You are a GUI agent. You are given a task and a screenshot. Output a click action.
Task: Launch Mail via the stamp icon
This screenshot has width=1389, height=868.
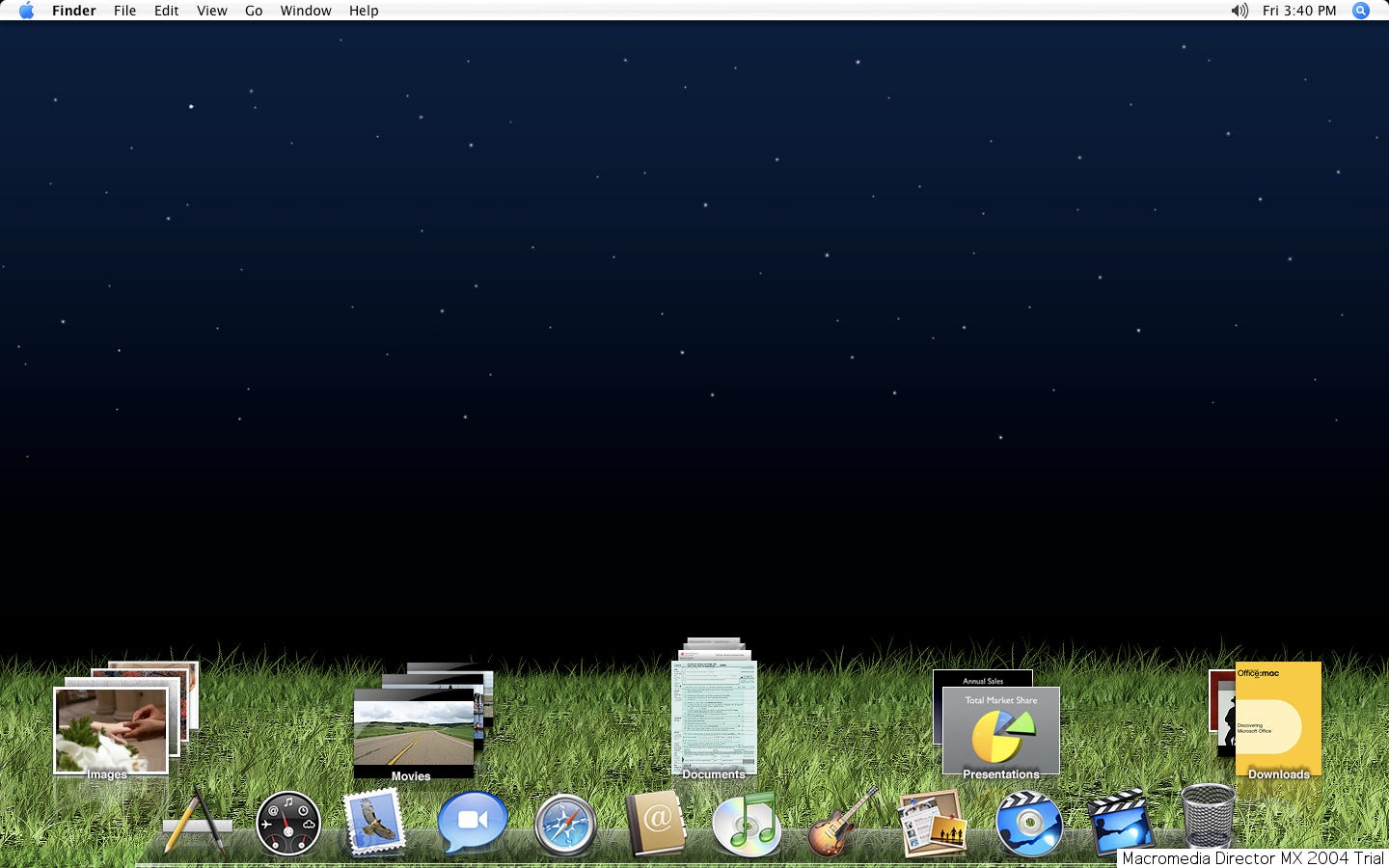click(374, 823)
